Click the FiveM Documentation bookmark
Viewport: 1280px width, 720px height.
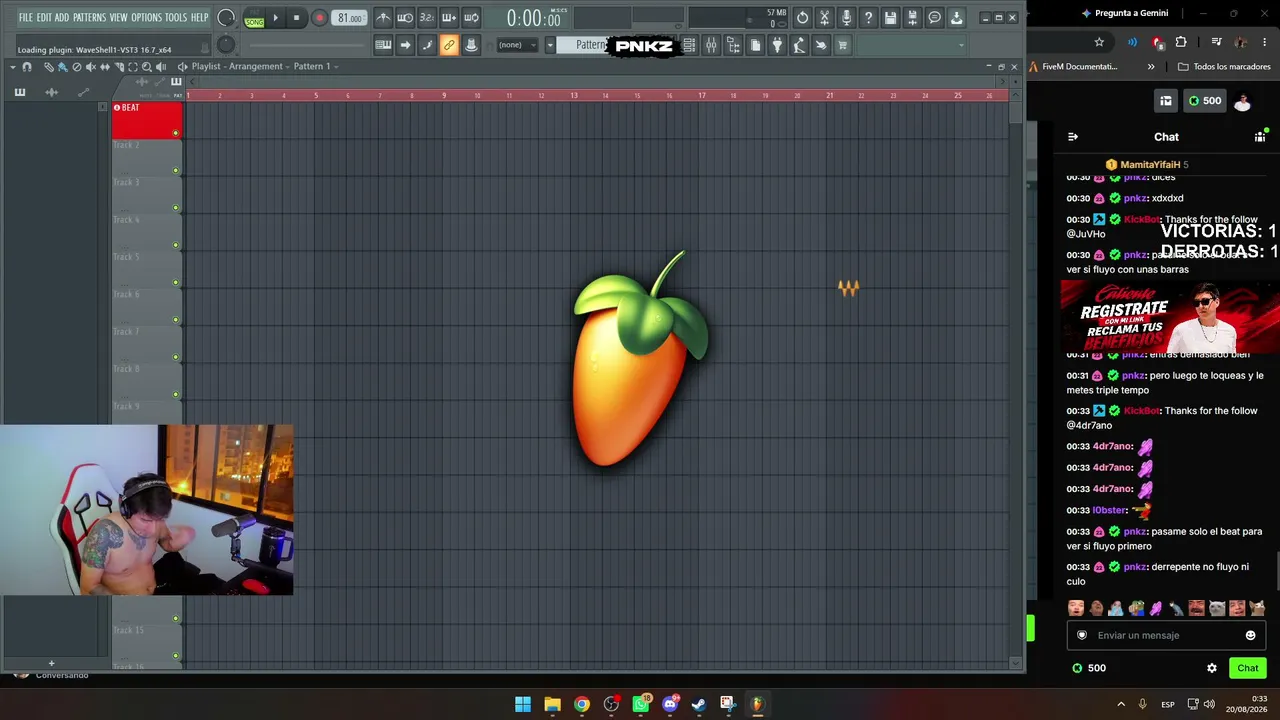pos(1073,67)
